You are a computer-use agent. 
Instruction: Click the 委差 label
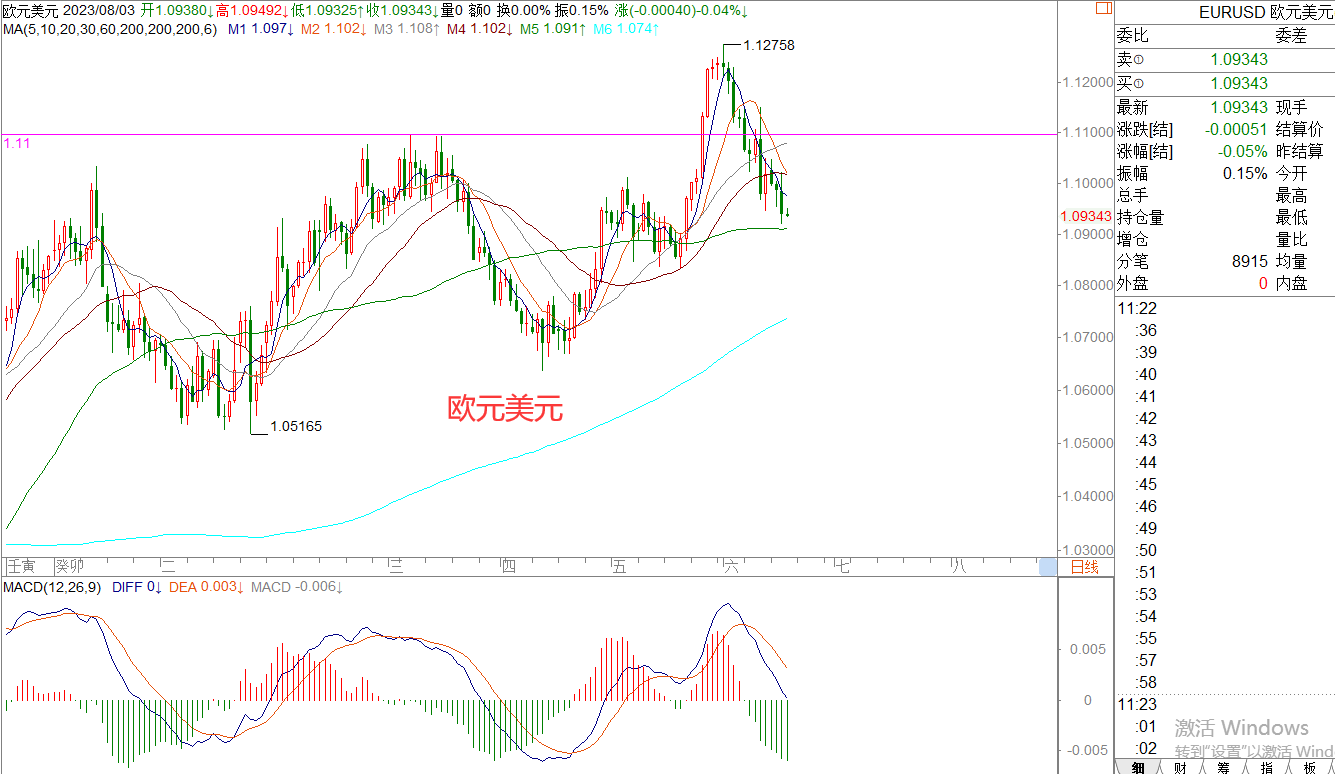click(x=1291, y=36)
